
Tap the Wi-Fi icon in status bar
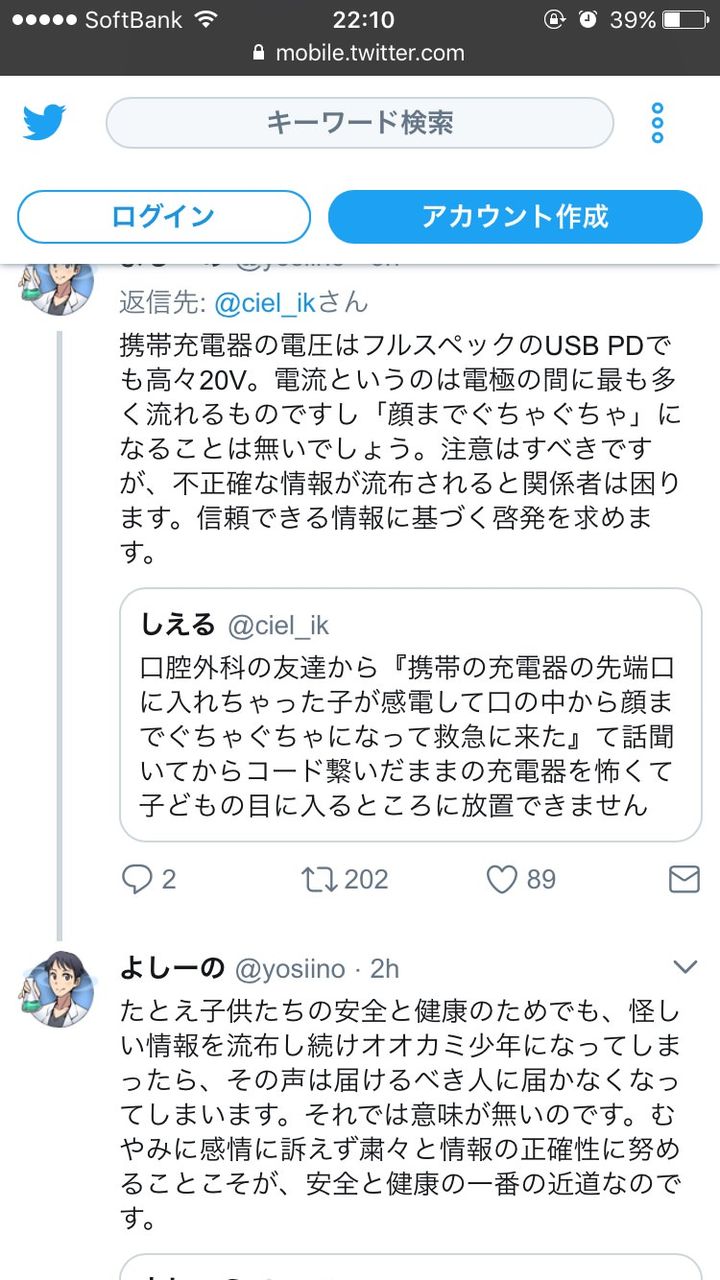tap(207, 19)
